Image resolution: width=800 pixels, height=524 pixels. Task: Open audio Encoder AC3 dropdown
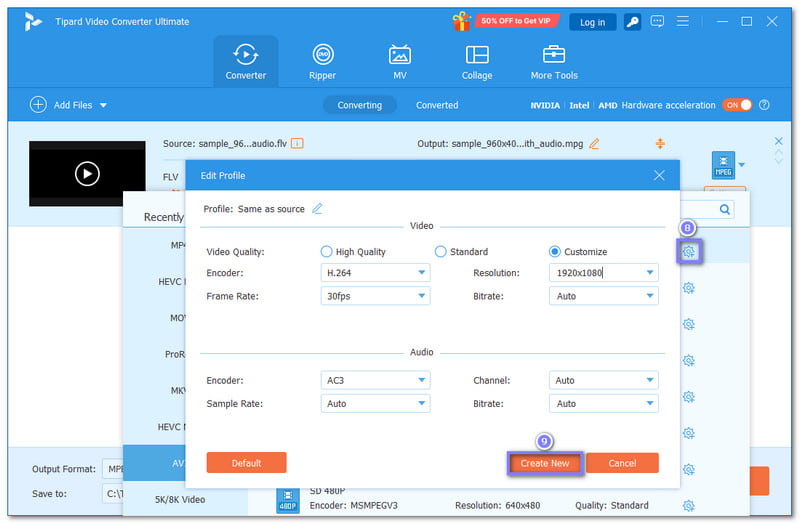point(376,380)
